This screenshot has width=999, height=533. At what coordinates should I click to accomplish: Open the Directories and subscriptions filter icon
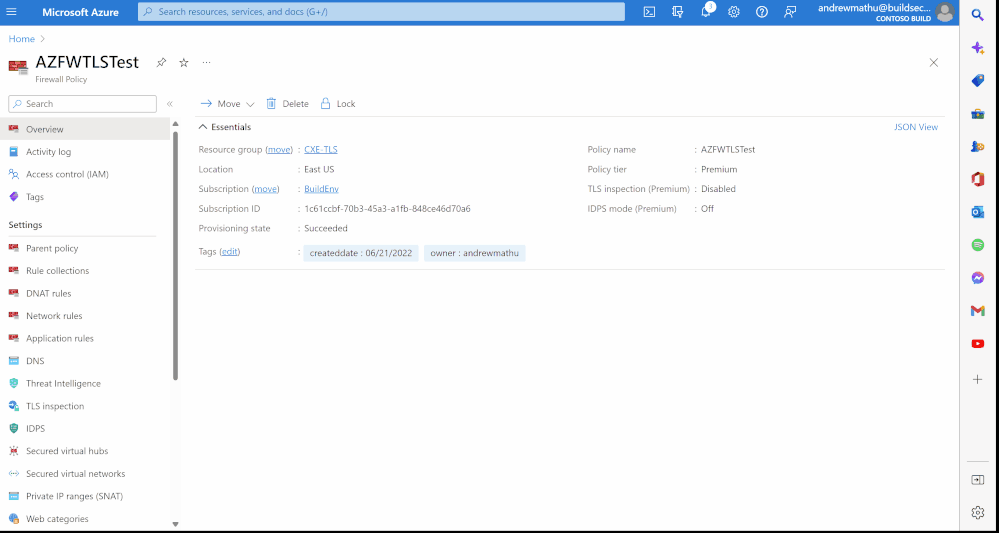(x=677, y=12)
